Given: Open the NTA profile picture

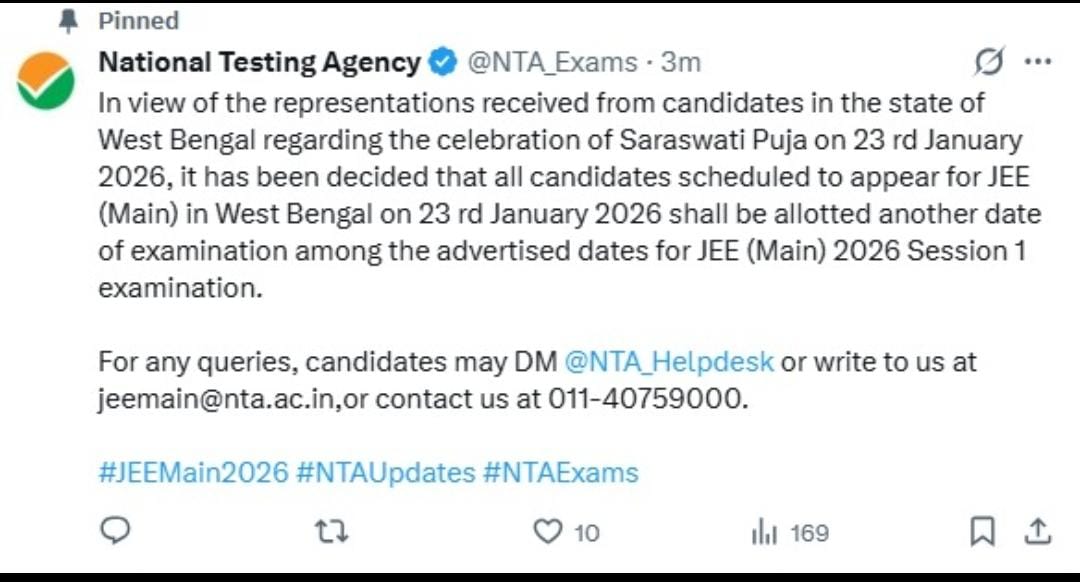Looking at the screenshot, I should point(45,82).
